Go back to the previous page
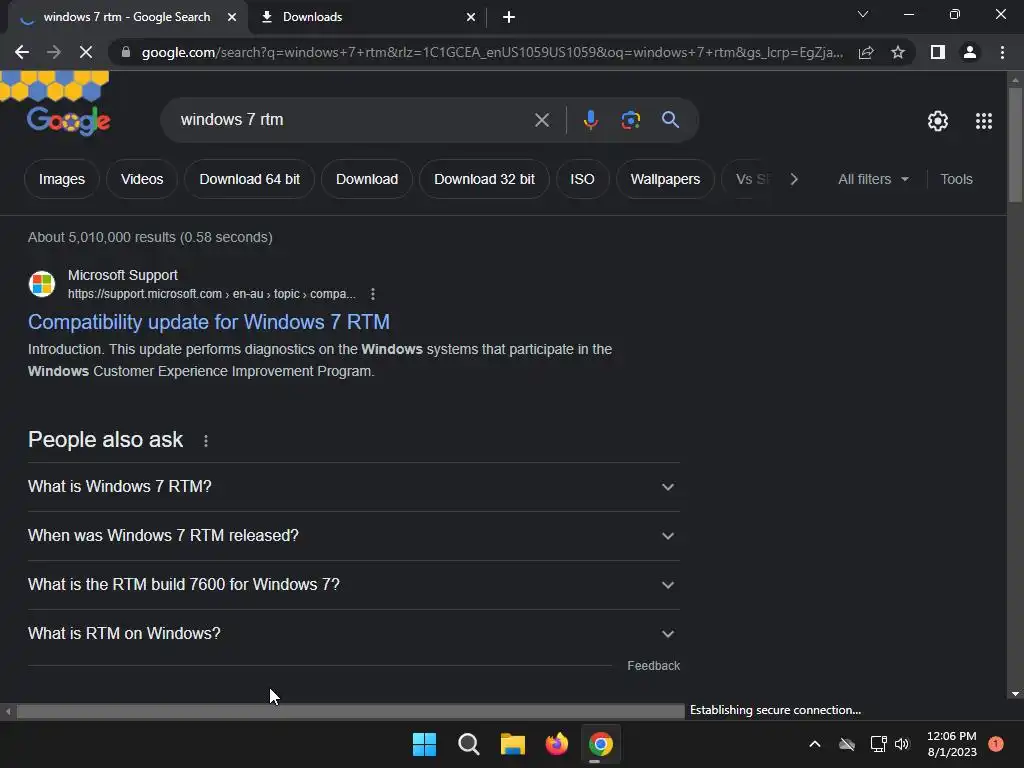This screenshot has width=1024, height=768. click(x=22, y=52)
